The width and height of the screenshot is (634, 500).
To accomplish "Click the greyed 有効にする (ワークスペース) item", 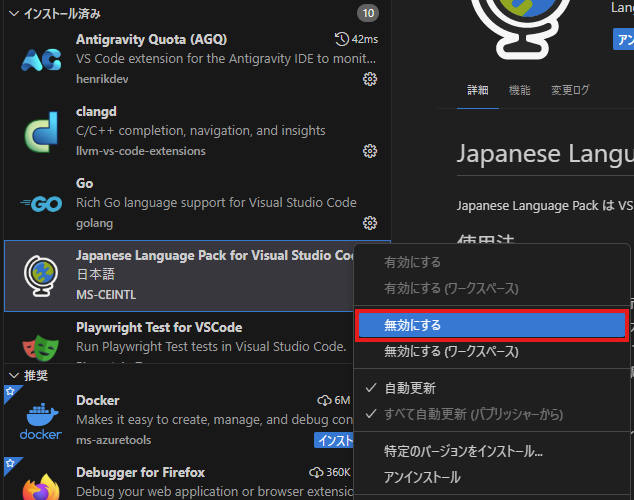I will pos(492,288).
